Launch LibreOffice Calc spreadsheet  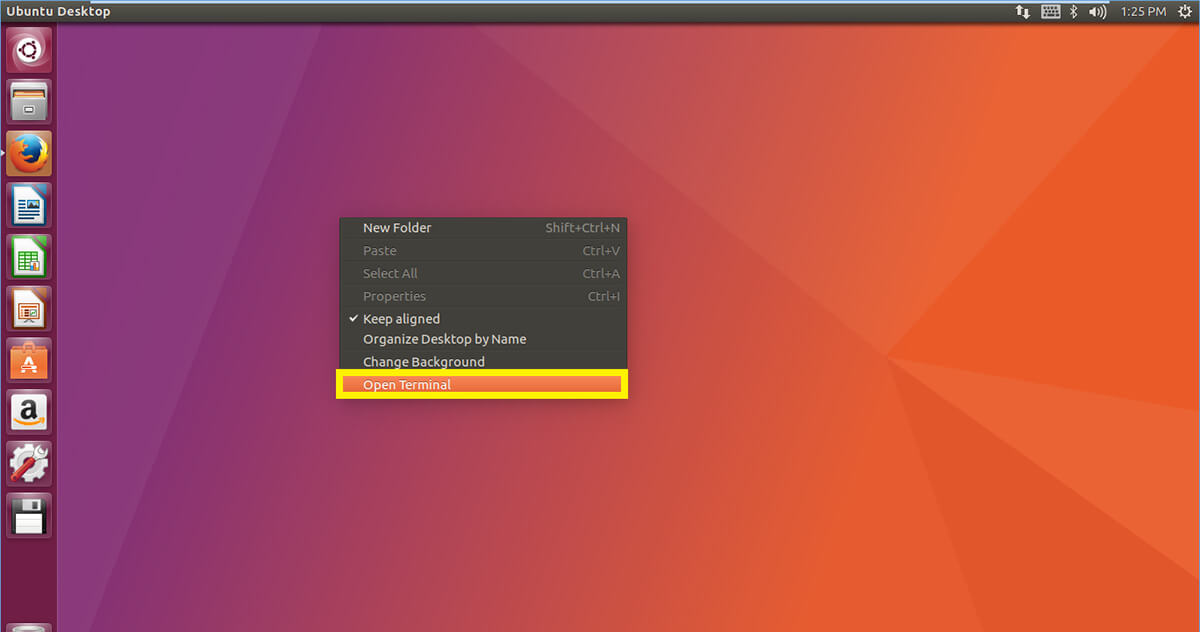click(29, 258)
